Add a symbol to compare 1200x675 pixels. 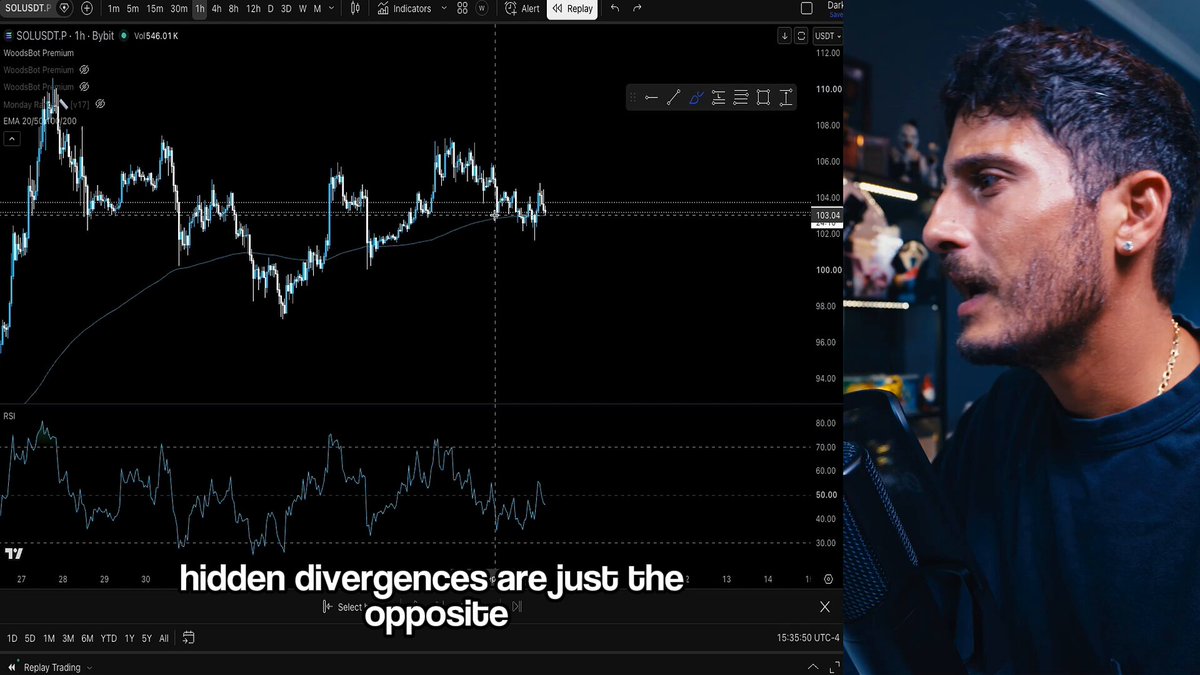tap(87, 8)
